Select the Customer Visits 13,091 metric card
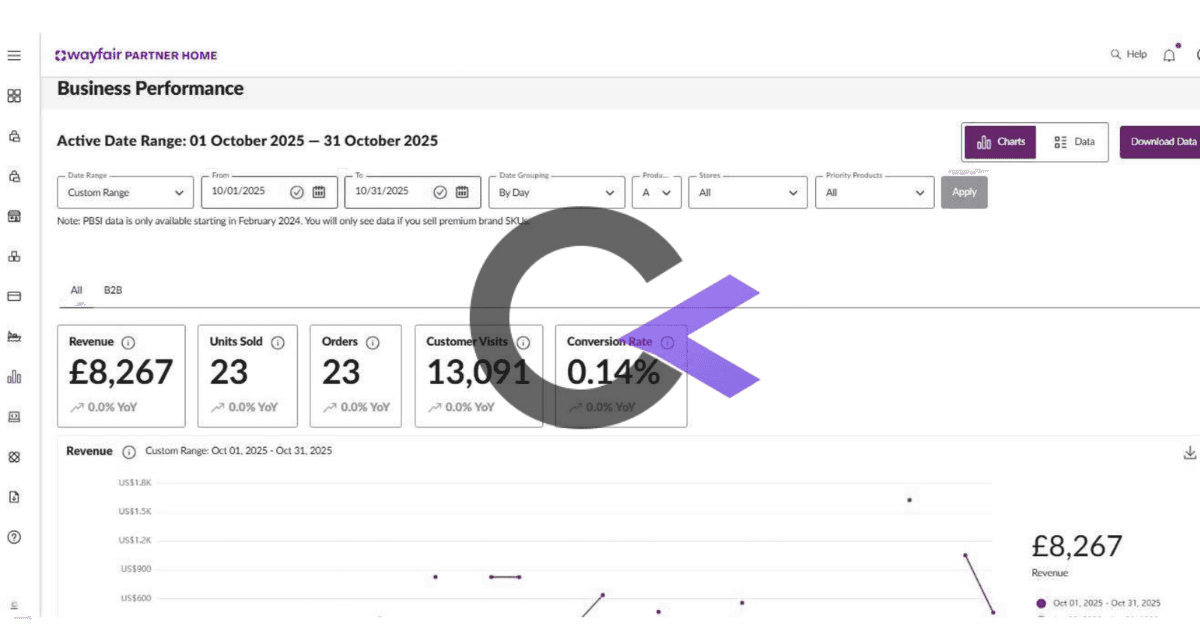 [x=479, y=376]
